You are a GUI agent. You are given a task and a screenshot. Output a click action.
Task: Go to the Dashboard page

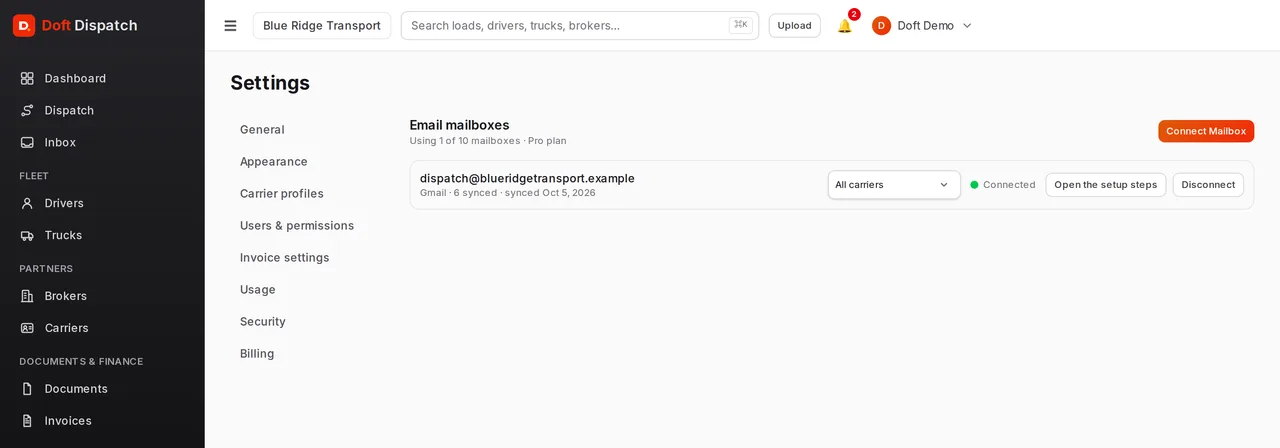pos(75,78)
